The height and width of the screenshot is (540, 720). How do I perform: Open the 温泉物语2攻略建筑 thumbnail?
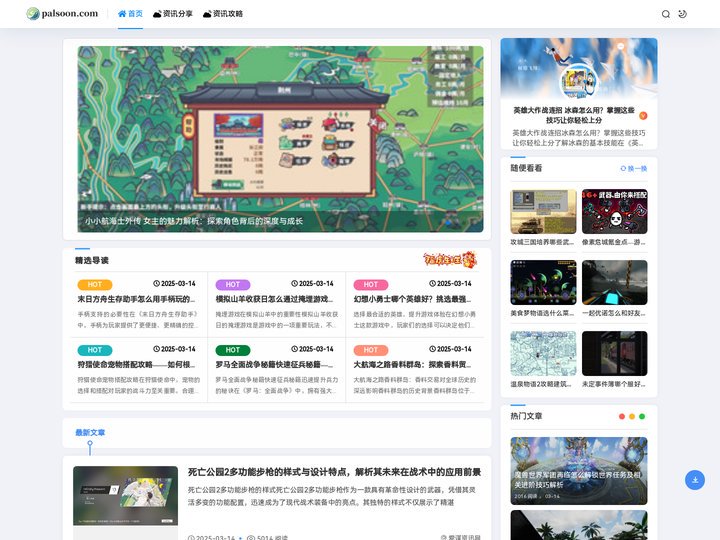click(543, 354)
